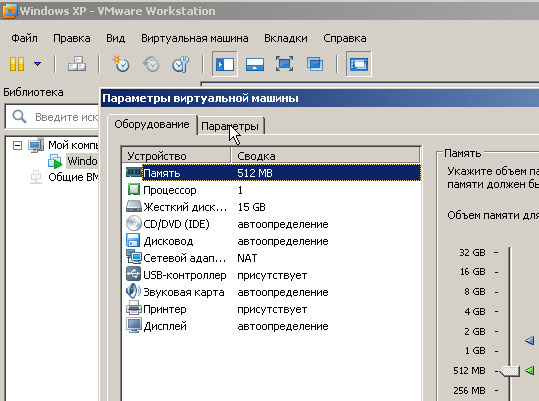Collapse the Мой компьютер tree node
This screenshot has height=401, width=539.
[x=17, y=146]
